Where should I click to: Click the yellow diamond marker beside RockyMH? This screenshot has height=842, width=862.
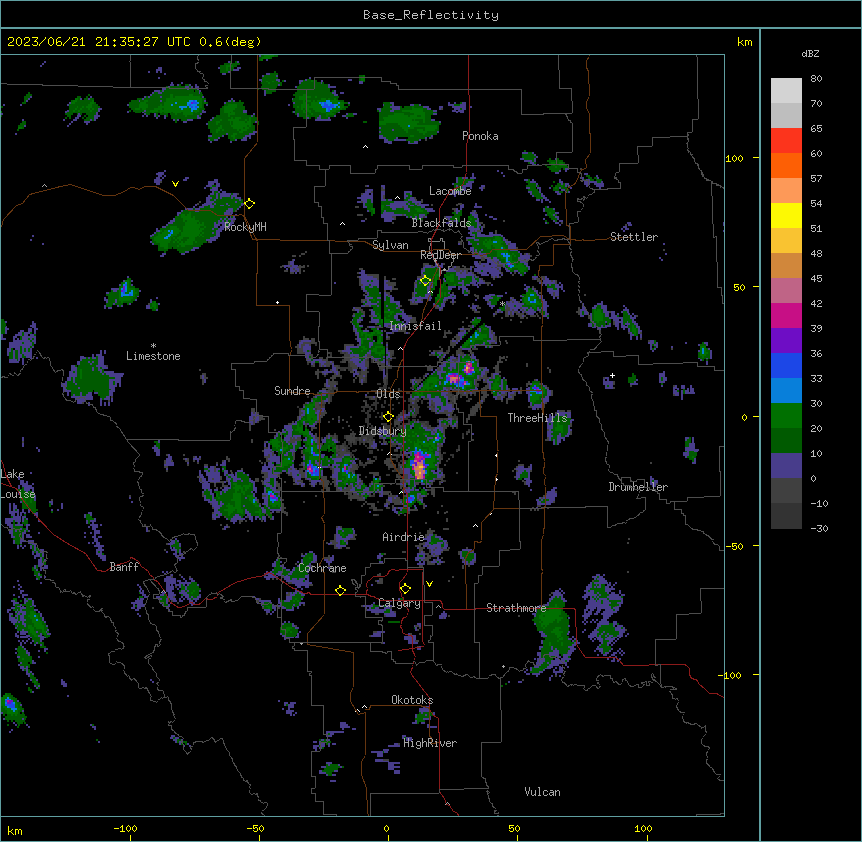(250, 204)
